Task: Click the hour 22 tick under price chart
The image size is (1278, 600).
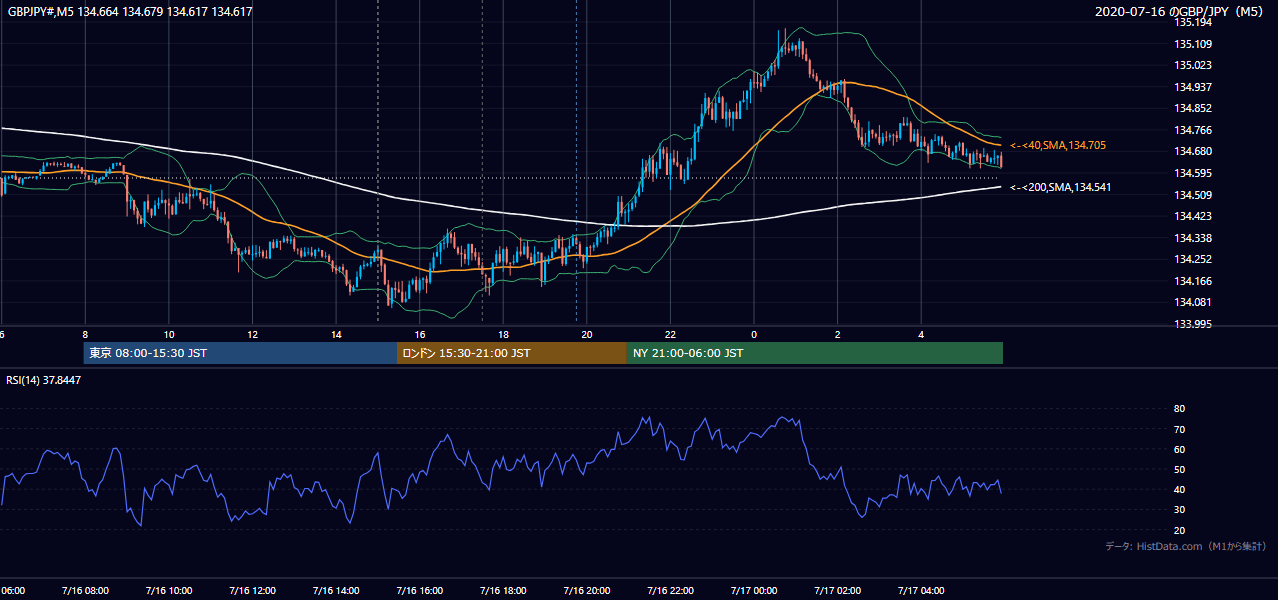Action: 670,335
